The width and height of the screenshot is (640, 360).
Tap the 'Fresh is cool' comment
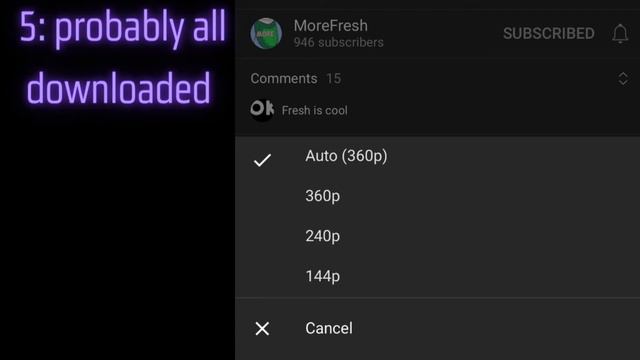pos(315,110)
